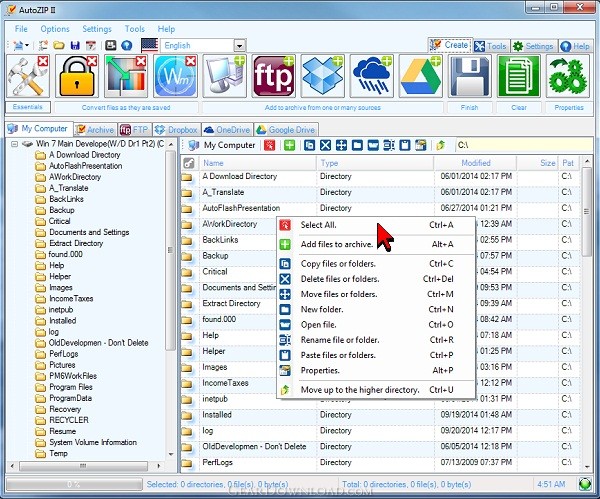Click the Help button at top right
Viewport: 600px width, 499px height.
574,46
